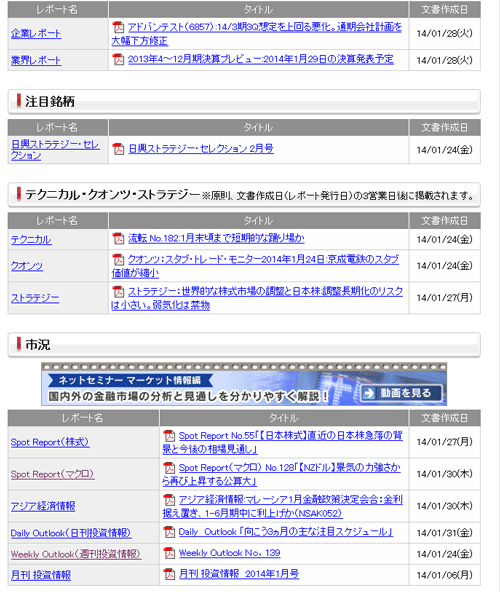Click date 14/01/31(金) in Daily Outlook row

pyautogui.click(x=444, y=533)
